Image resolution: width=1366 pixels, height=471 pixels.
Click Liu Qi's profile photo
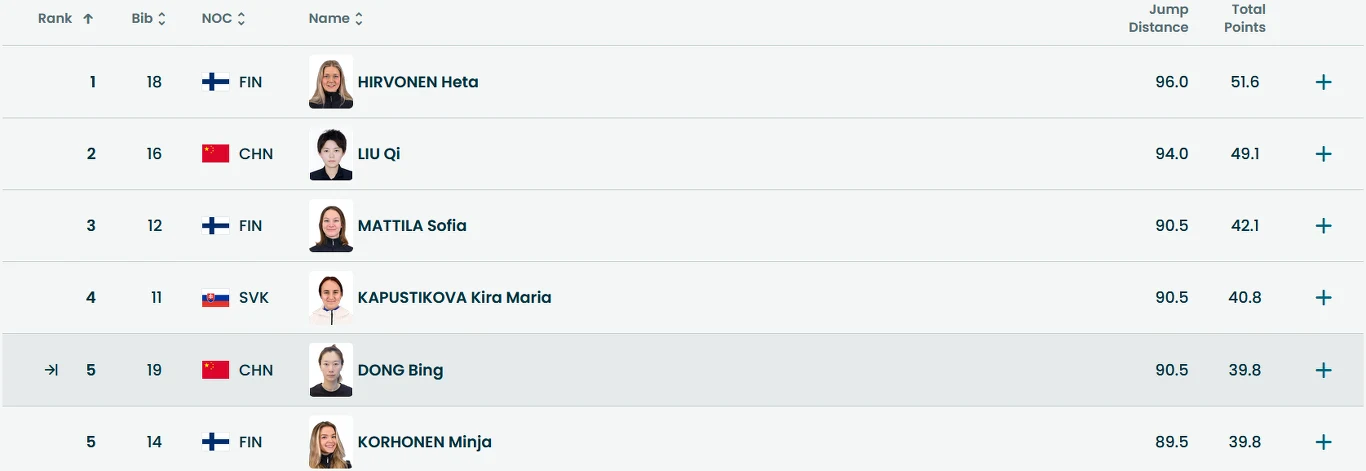pyautogui.click(x=331, y=154)
